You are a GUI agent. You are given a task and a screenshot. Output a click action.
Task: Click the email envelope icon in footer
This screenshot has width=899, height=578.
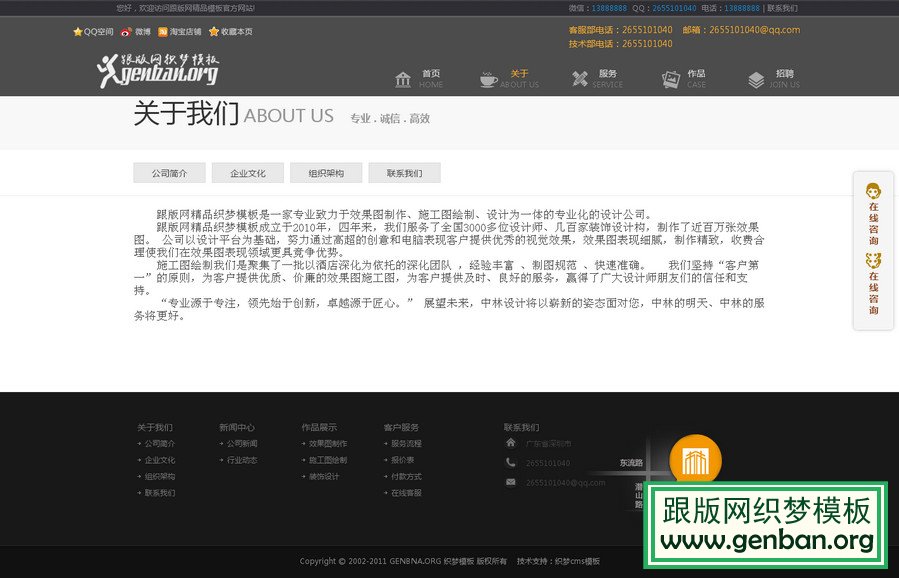point(511,482)
